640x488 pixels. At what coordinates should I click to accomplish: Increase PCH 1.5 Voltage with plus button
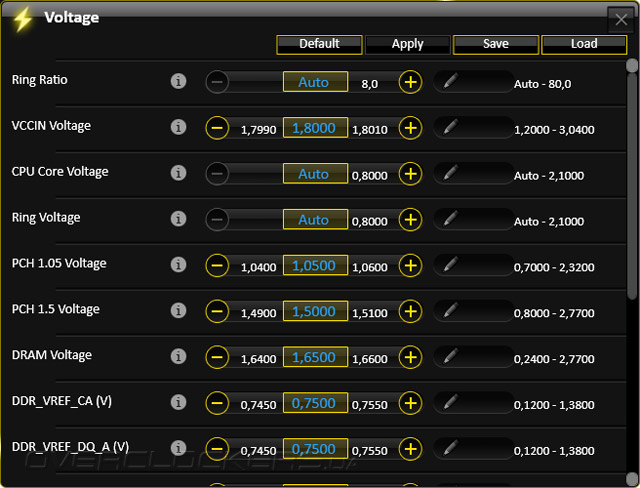[x=410, y=312]
